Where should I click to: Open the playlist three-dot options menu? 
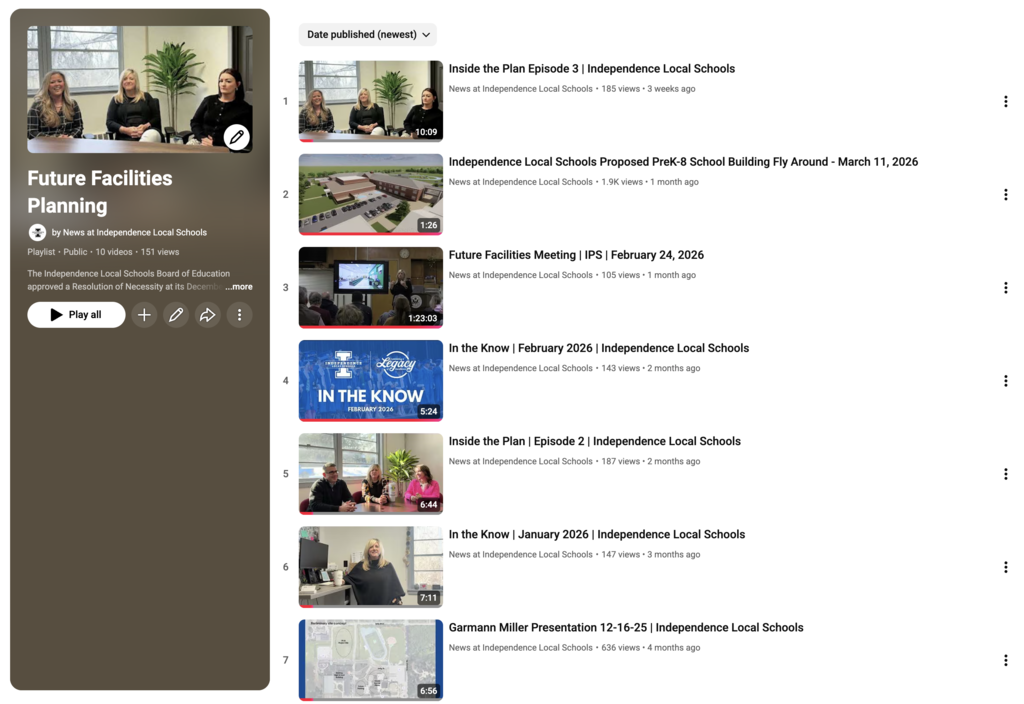(x=239, y=315)
